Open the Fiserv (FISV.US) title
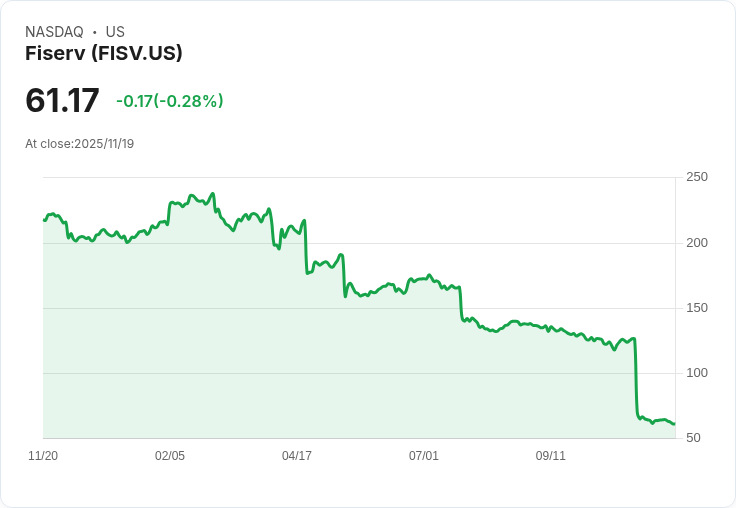This screenshot has height=508, width=736. coord(104,54)
